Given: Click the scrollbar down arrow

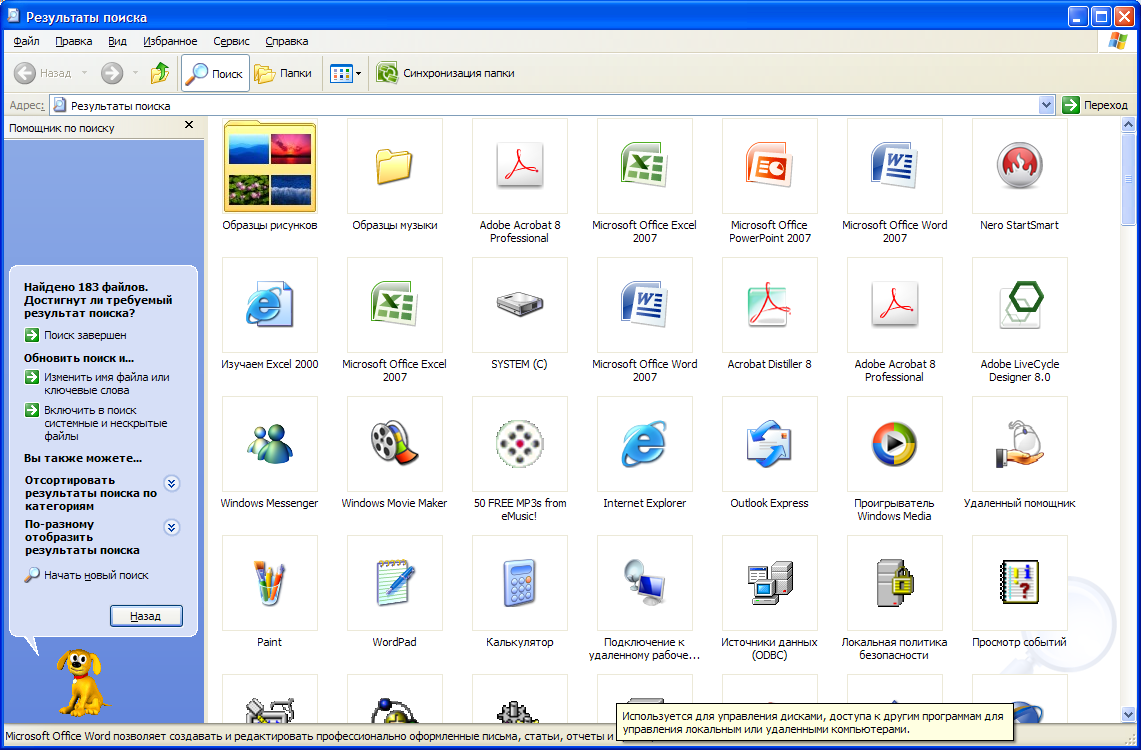Looking at the screenshot, I should coord(1129,715).
